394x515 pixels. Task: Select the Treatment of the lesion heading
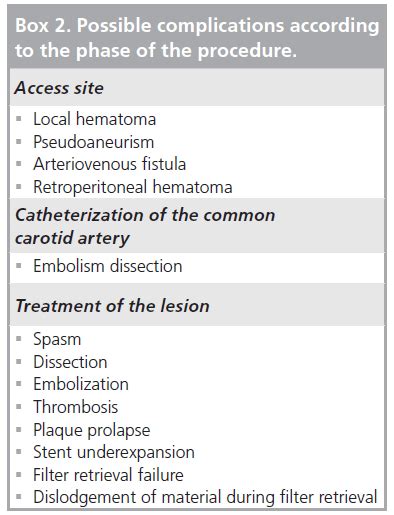click(112, 306)
